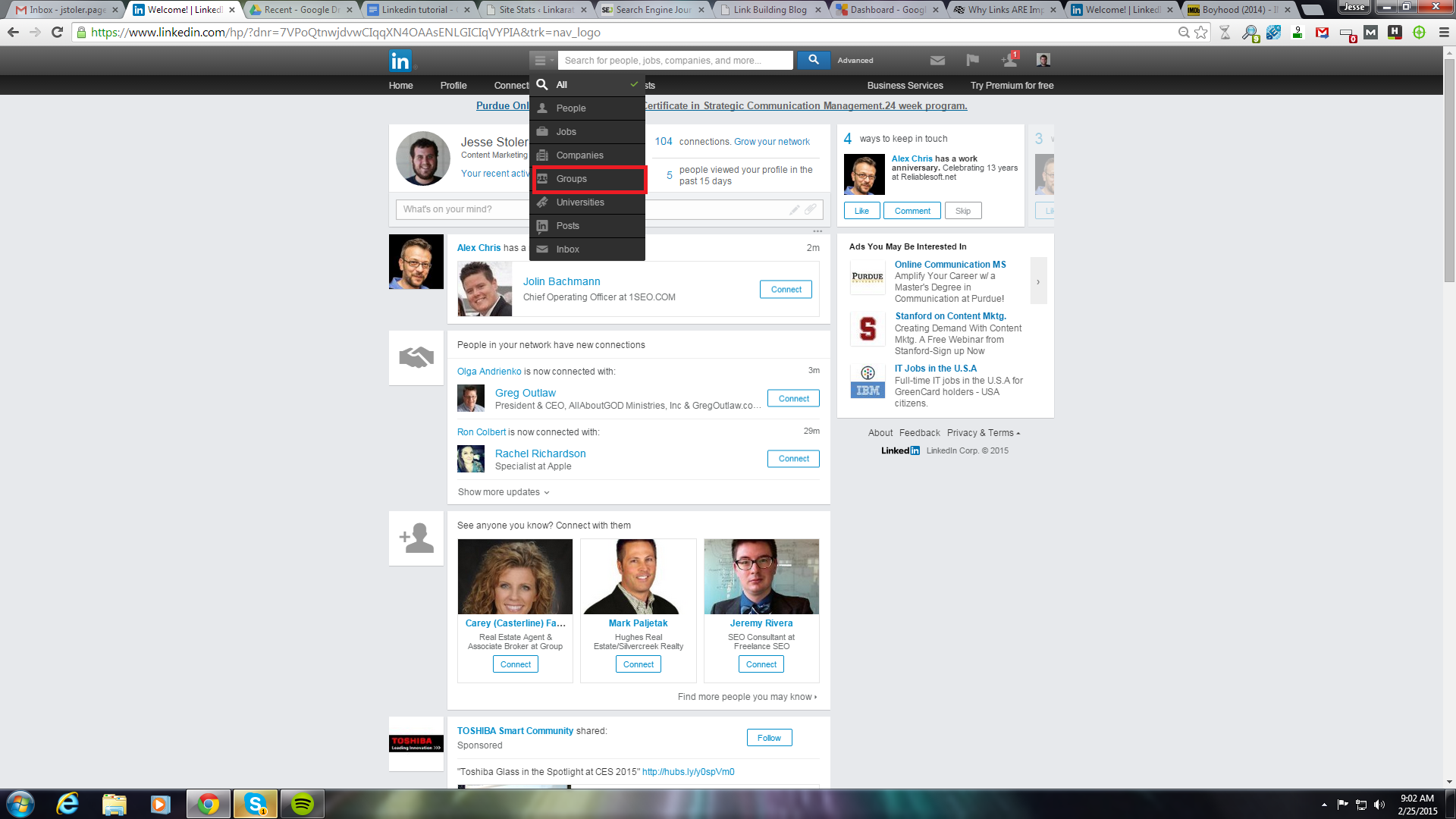Open the messages envelope icon
The width and height of the screenshot is (1456, 819).
[x=937, y=61]
